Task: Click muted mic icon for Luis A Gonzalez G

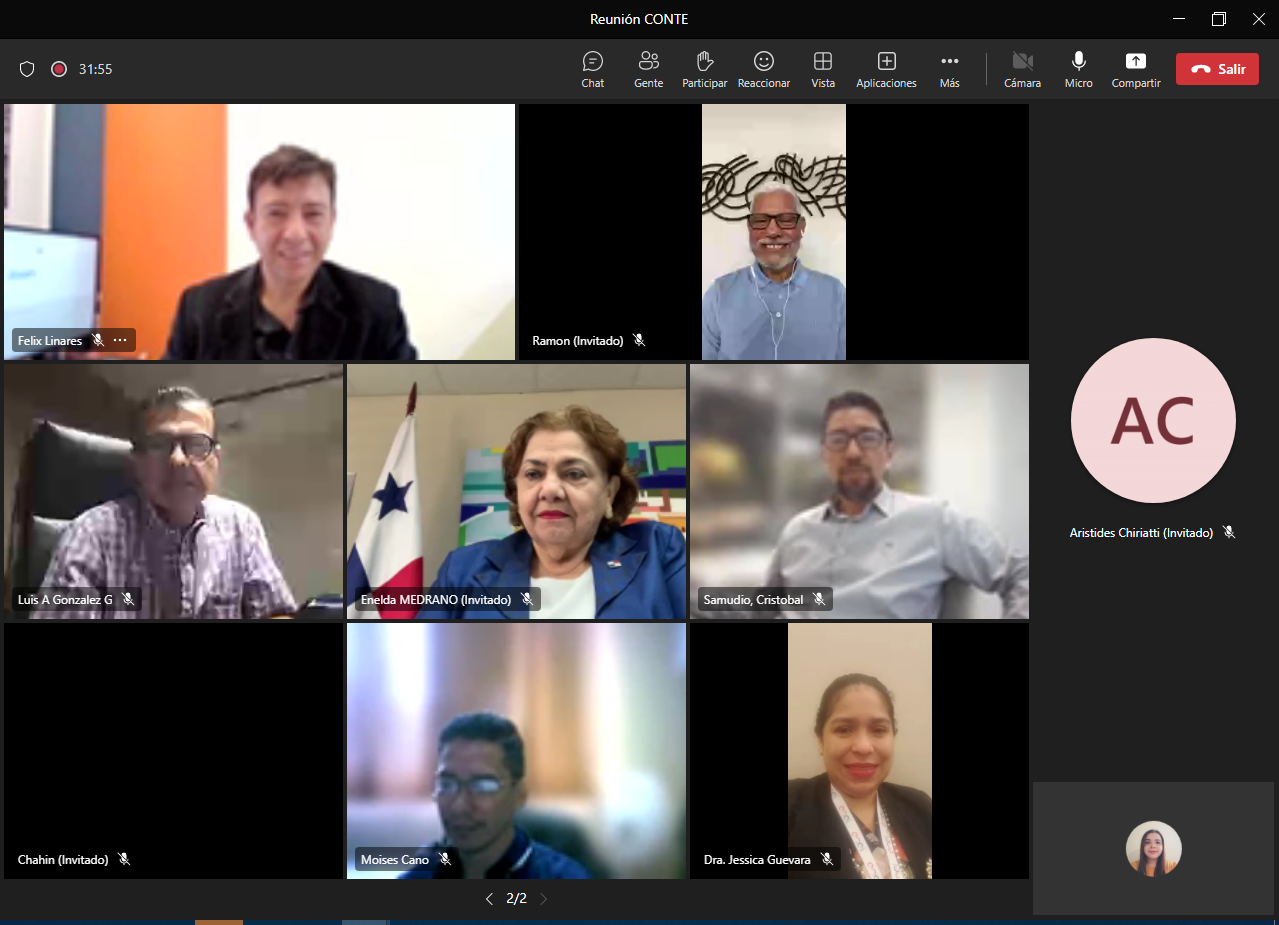Action: 128,599
